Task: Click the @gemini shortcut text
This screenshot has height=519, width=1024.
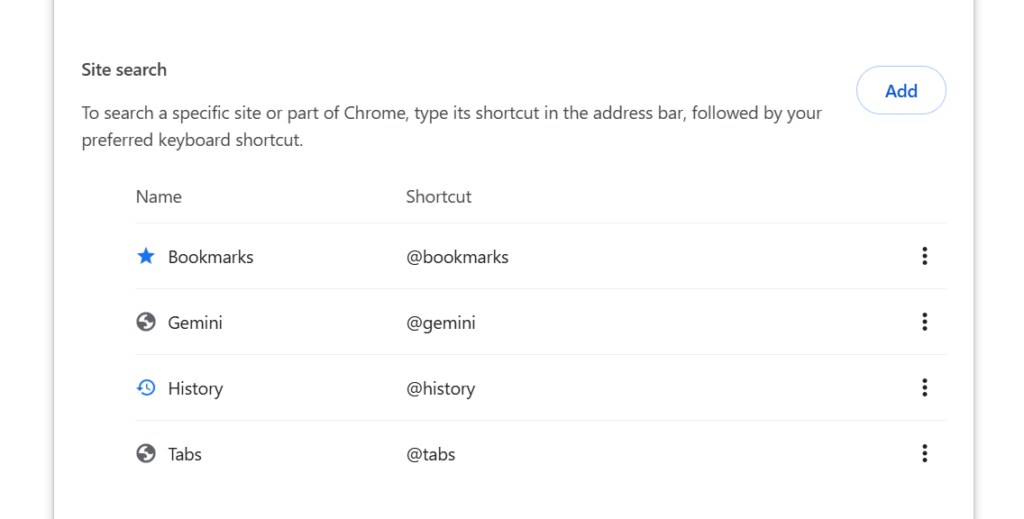Action: (441, 322)
